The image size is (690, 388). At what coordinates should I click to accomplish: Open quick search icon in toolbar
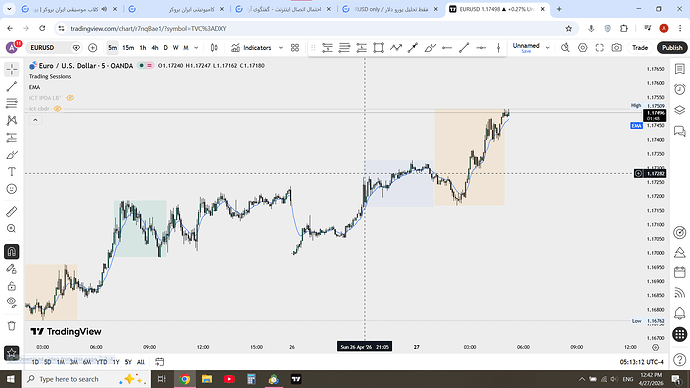point(565,48)
